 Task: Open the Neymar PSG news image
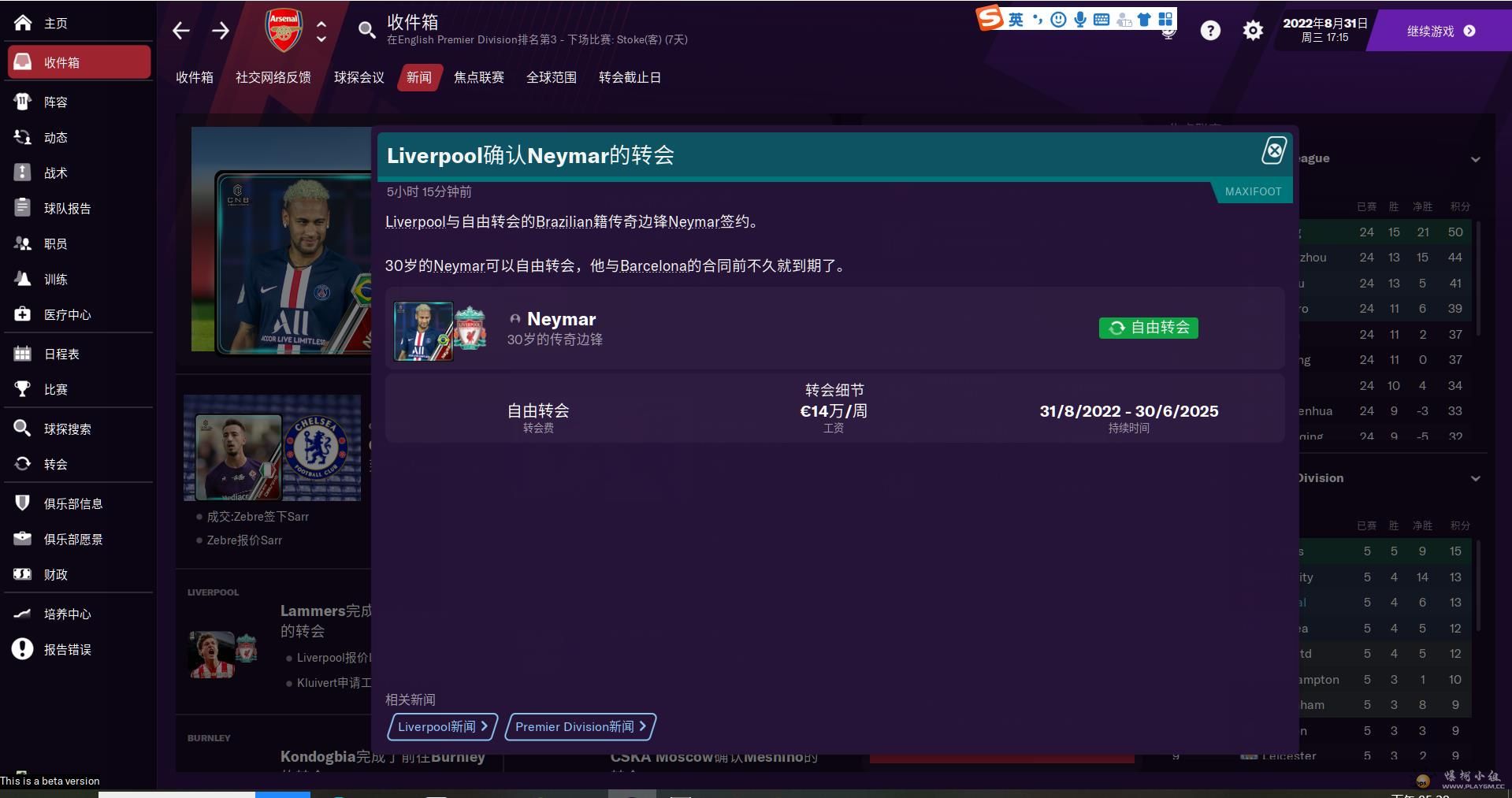(x=281, y=239)
